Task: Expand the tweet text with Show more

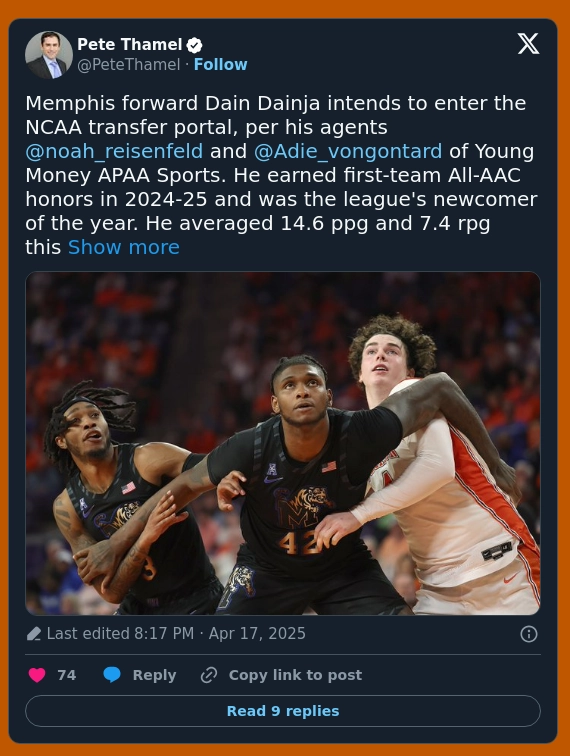Action: coord(123,247)
